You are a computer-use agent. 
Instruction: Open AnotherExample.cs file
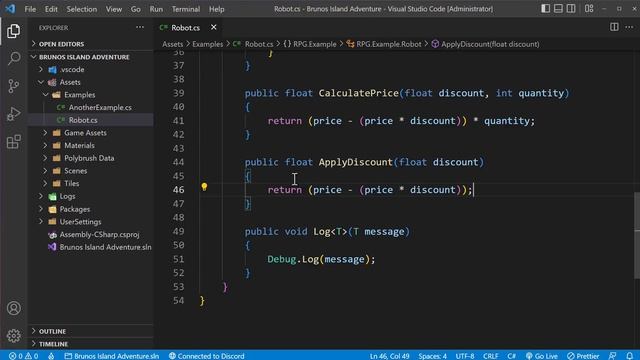pyautogui.click(x=91, y=107)
